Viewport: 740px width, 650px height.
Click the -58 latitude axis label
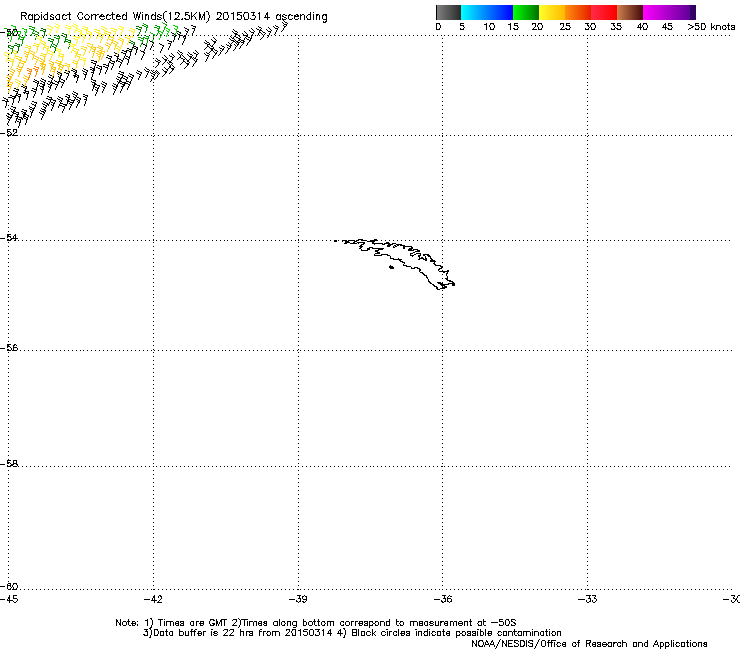point(9,464)
